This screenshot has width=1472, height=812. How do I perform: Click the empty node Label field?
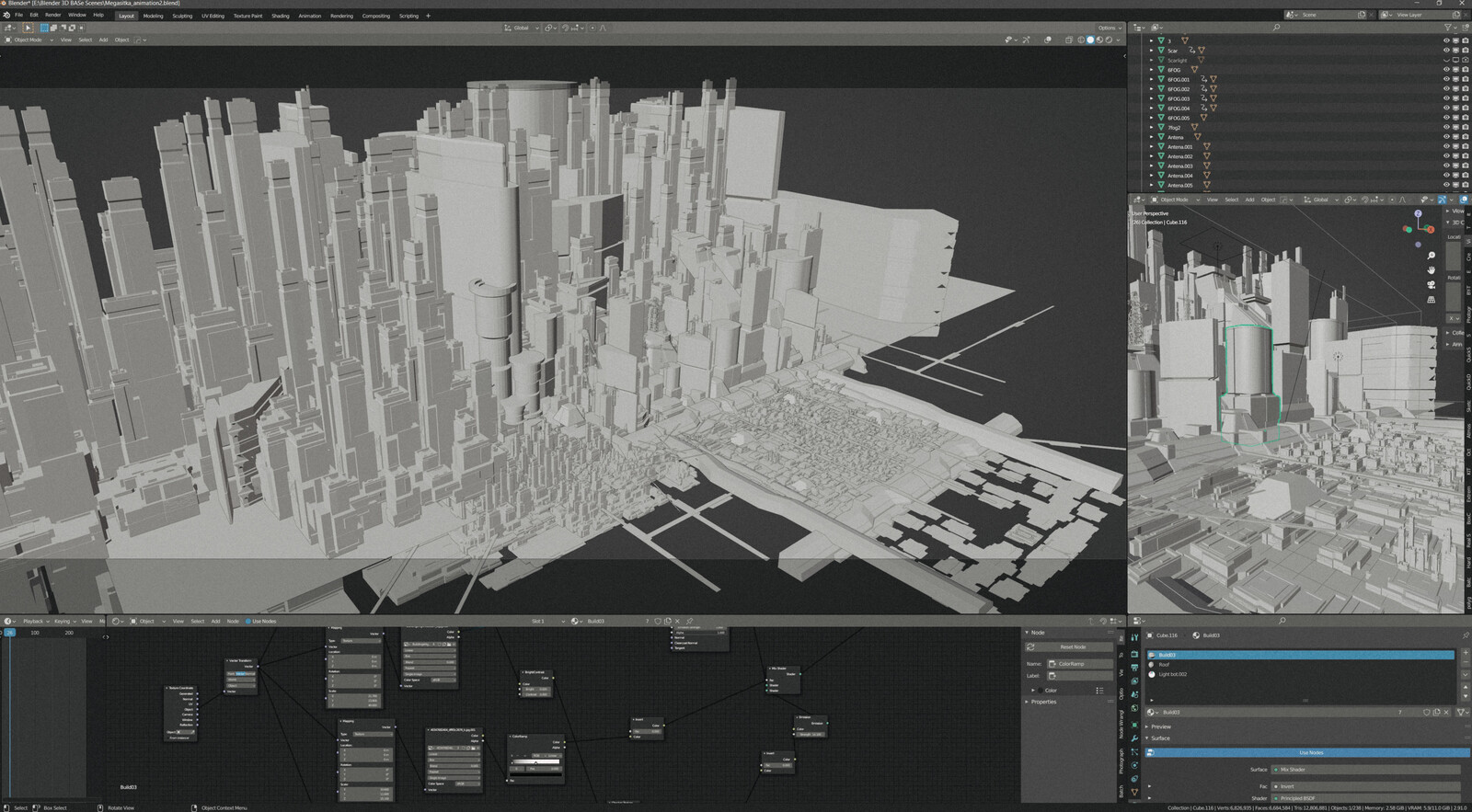click(x=1081, y=675)
